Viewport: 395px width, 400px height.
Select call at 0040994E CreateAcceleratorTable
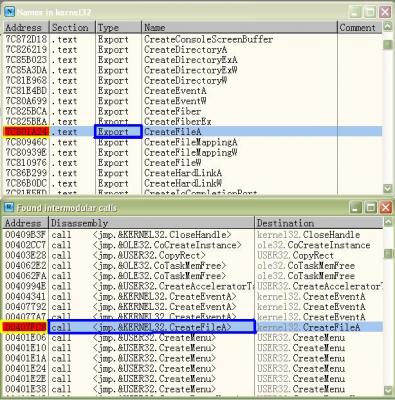[193, 286]
